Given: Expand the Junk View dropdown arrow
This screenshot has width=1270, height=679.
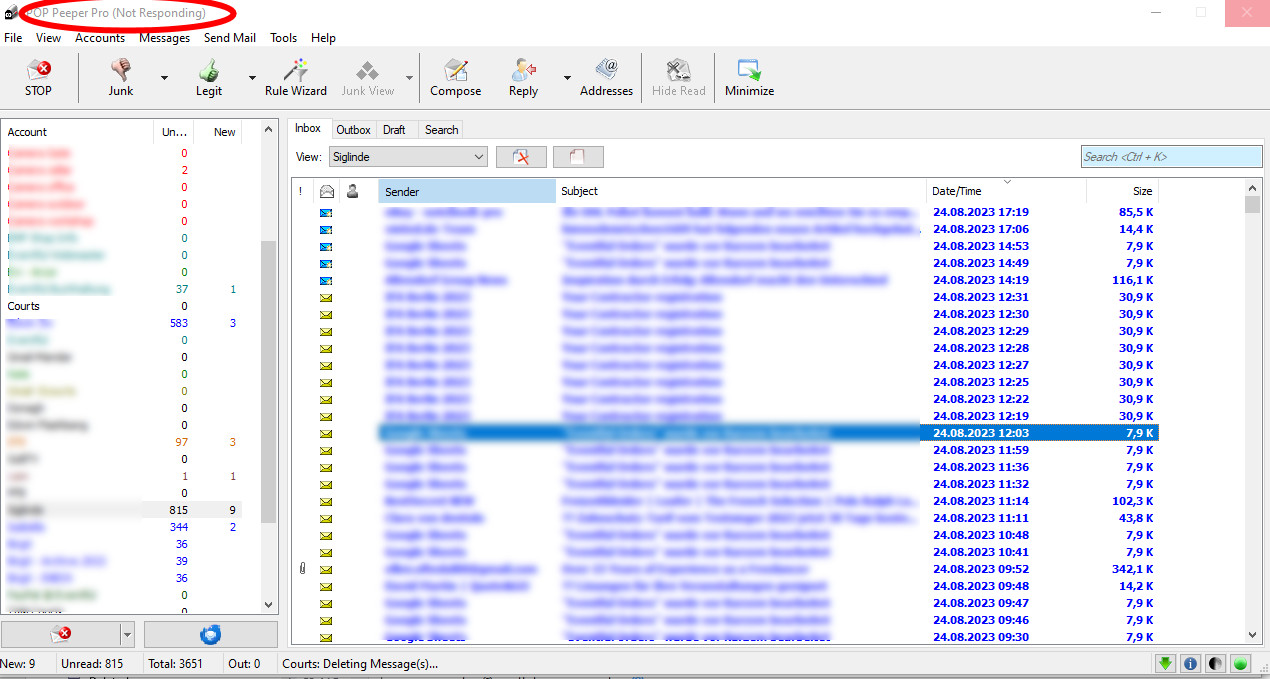Looking at the screenshot, I should pos(409,78).
